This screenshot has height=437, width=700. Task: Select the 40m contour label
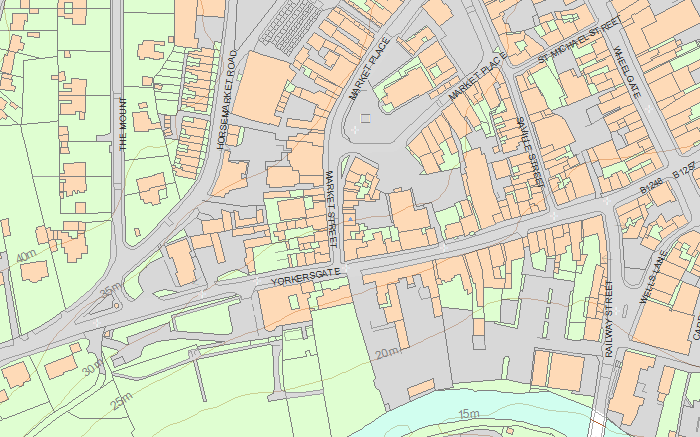pos(26,256)
